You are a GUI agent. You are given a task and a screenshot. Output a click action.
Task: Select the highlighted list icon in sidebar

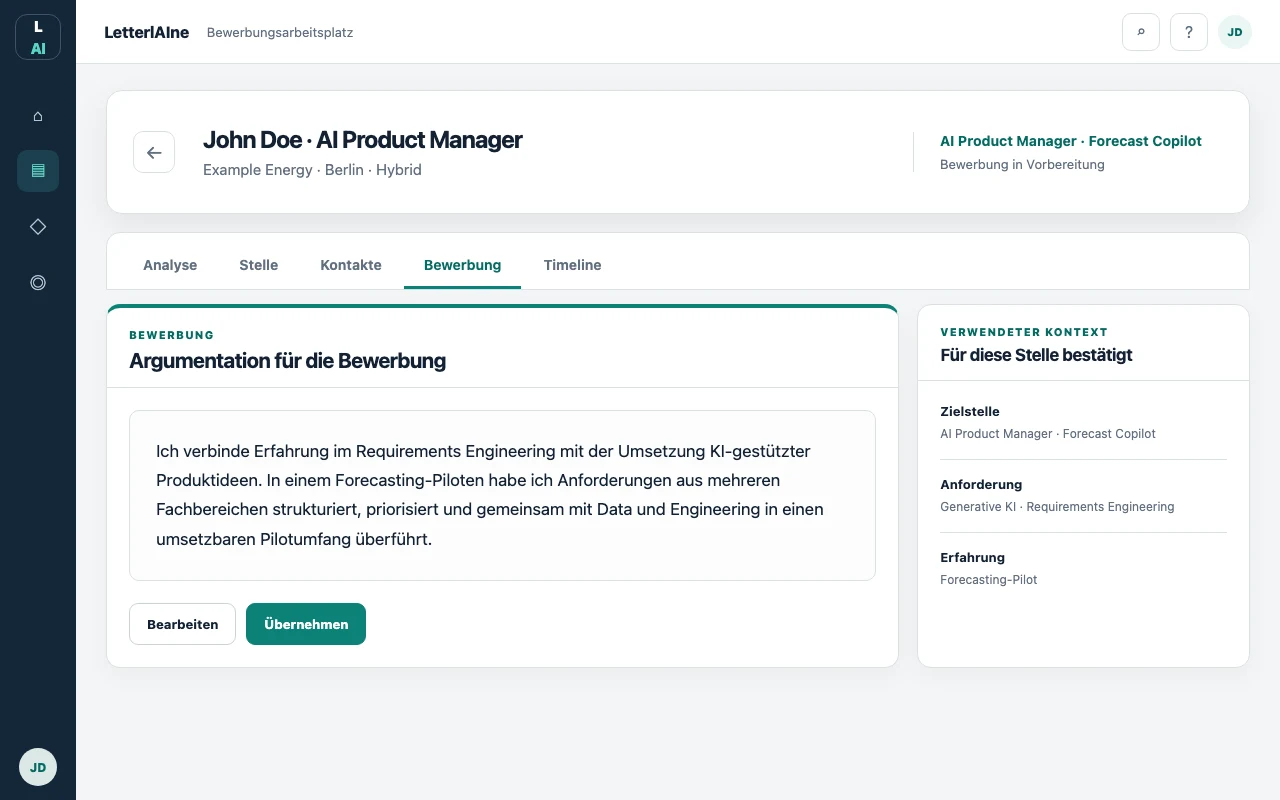(x=38, y=171)
